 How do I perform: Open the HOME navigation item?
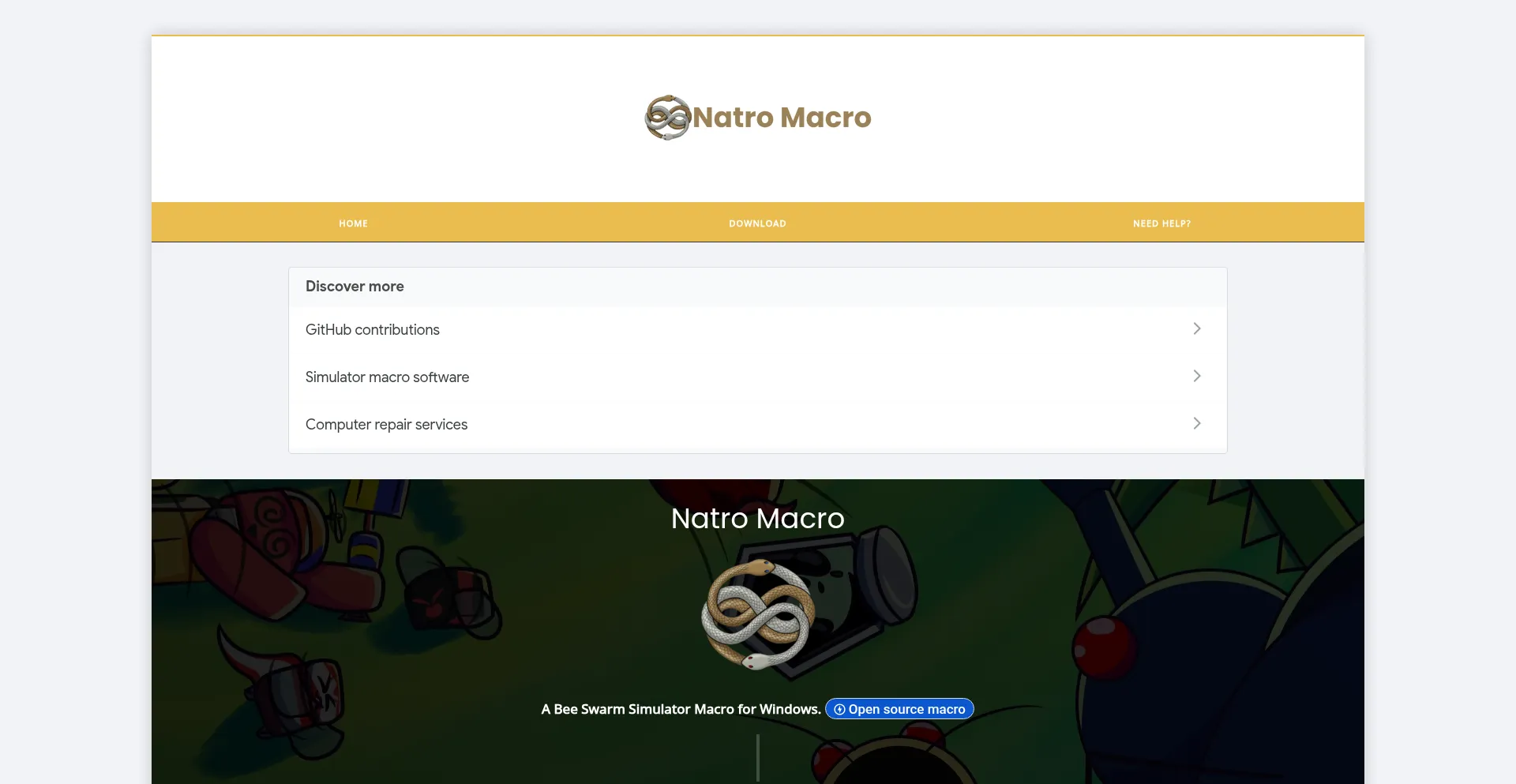[x=353, y=223]
